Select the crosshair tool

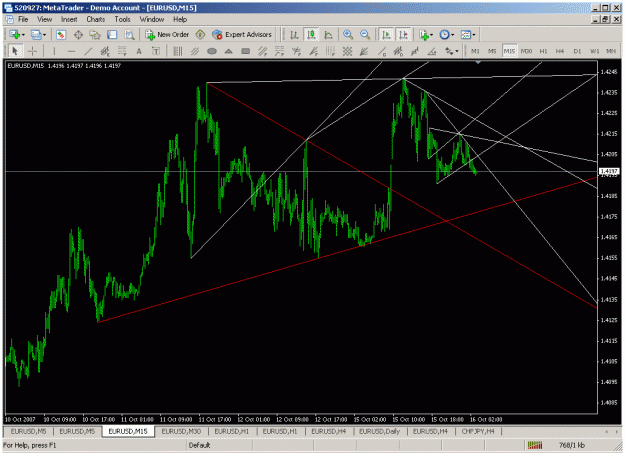coord(32,51)
